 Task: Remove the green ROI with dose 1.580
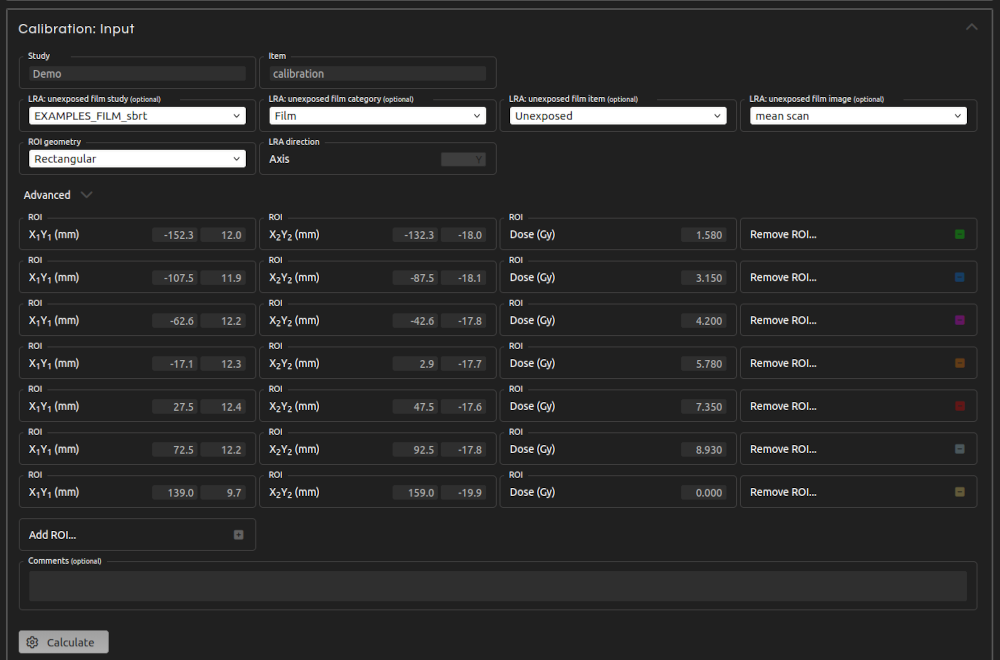tap(959, 235)
